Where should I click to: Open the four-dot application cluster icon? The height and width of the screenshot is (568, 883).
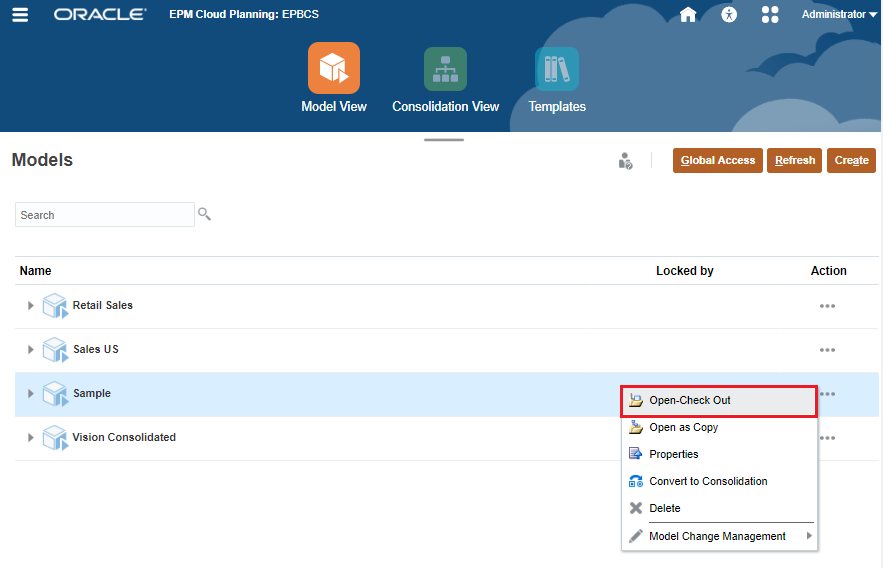(770, 14)
